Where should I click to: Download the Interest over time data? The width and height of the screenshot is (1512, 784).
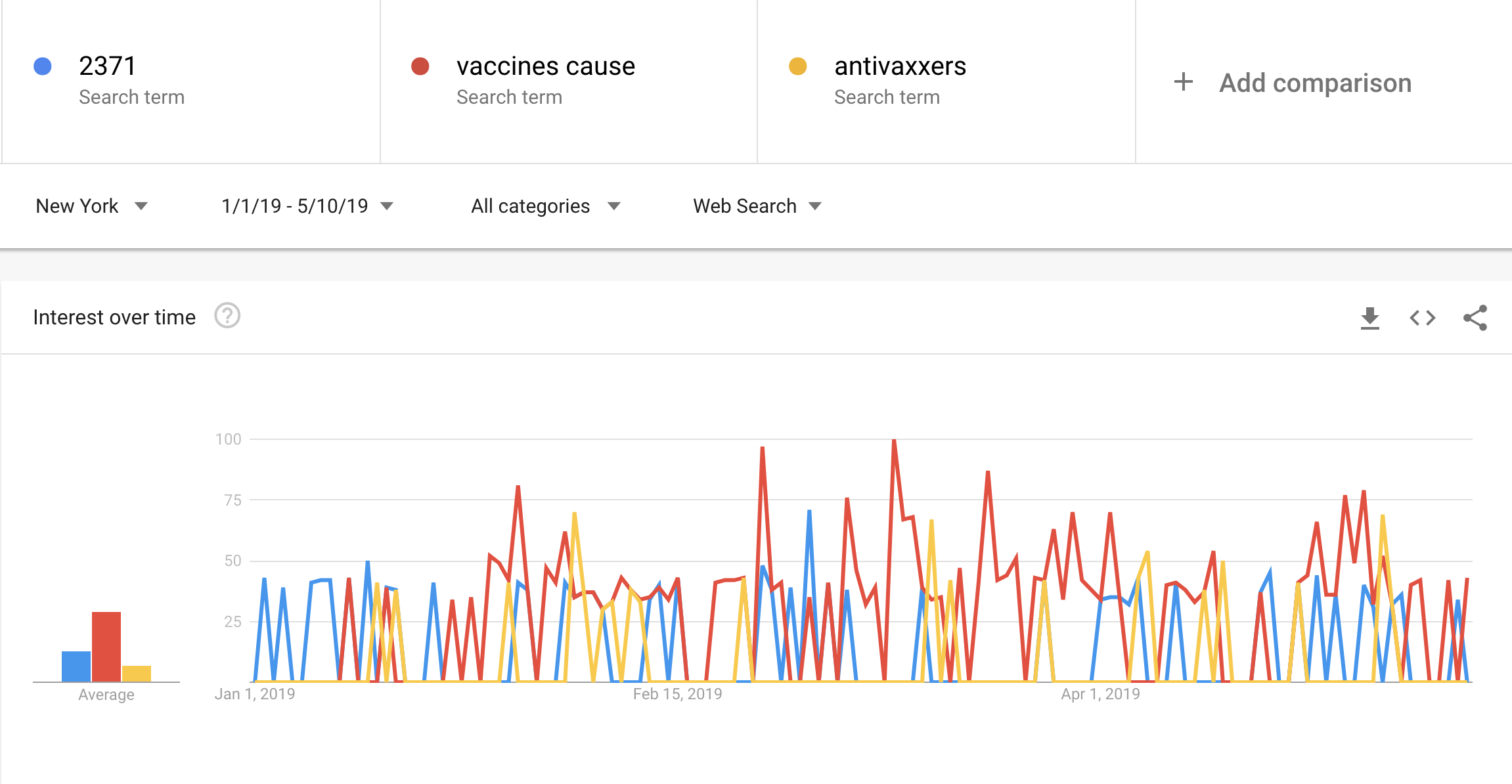point(1370,318)
